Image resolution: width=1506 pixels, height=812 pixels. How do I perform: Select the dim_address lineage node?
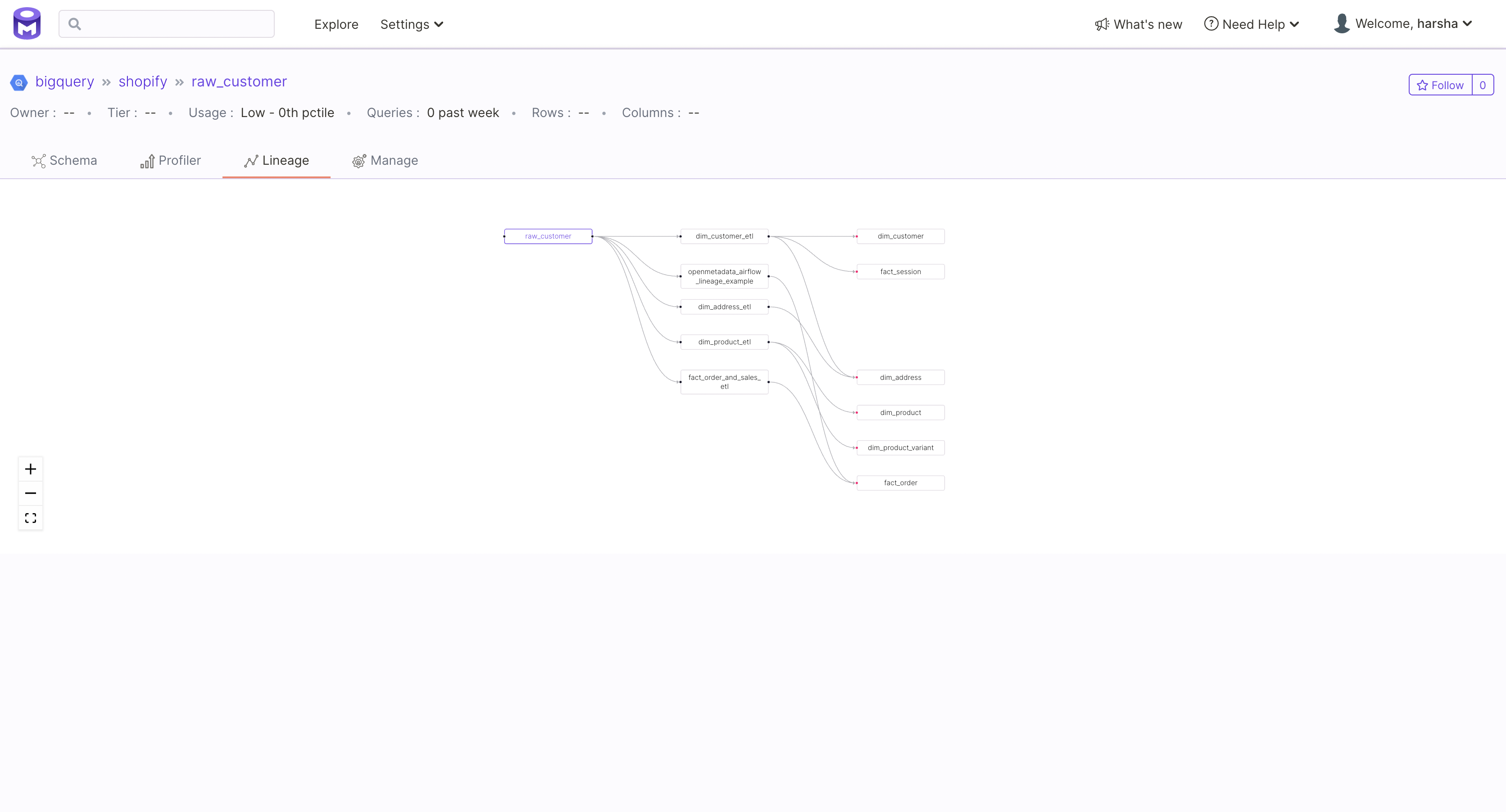pos(900,378)
